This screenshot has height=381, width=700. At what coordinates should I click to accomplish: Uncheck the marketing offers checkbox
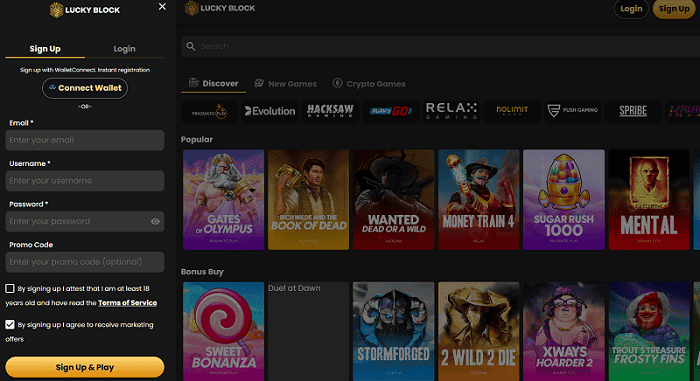10,325
